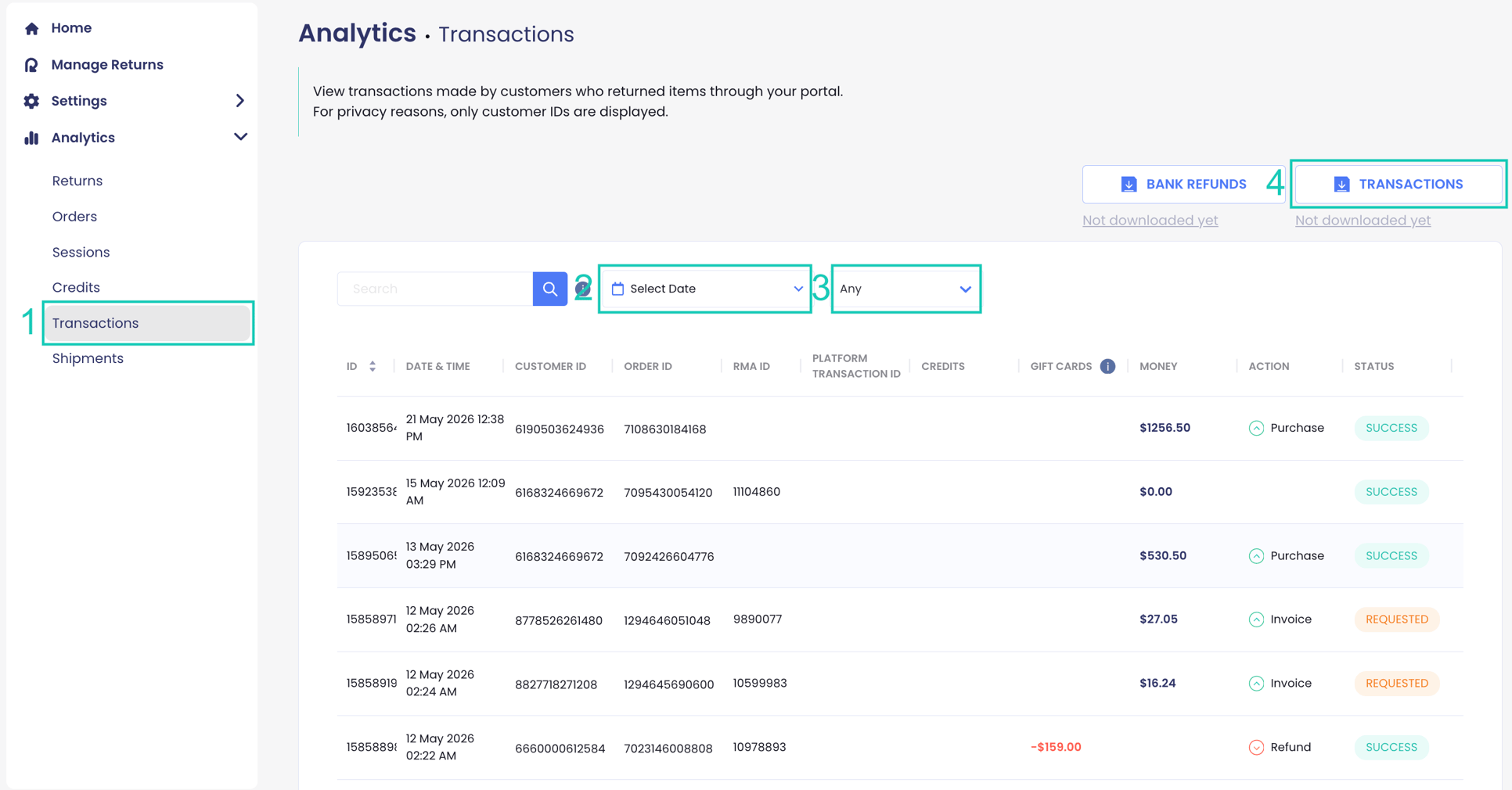This screenshot has width=1512, height=790.
Task: Click the blue search magnifier button
Action: click(x=550, y=289)
